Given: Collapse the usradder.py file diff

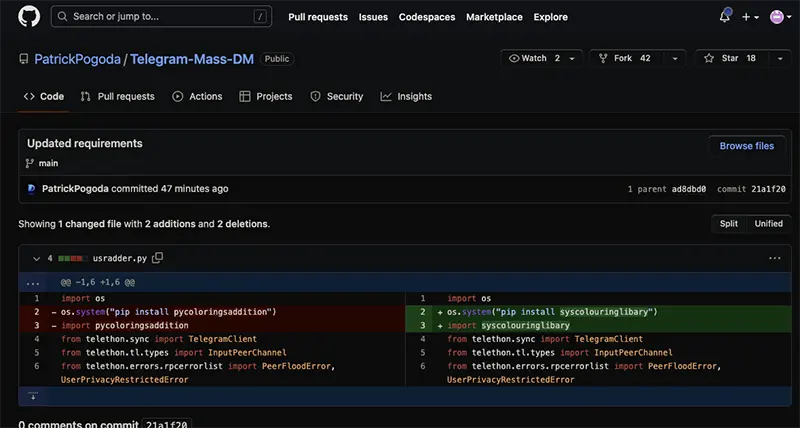Looking at the screenshot, I should coord(36,259).
